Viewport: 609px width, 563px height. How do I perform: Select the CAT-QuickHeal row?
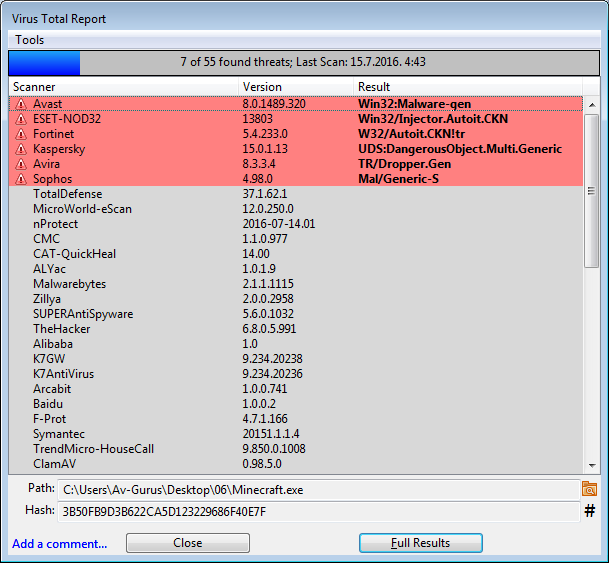click(x=296, y=254)
